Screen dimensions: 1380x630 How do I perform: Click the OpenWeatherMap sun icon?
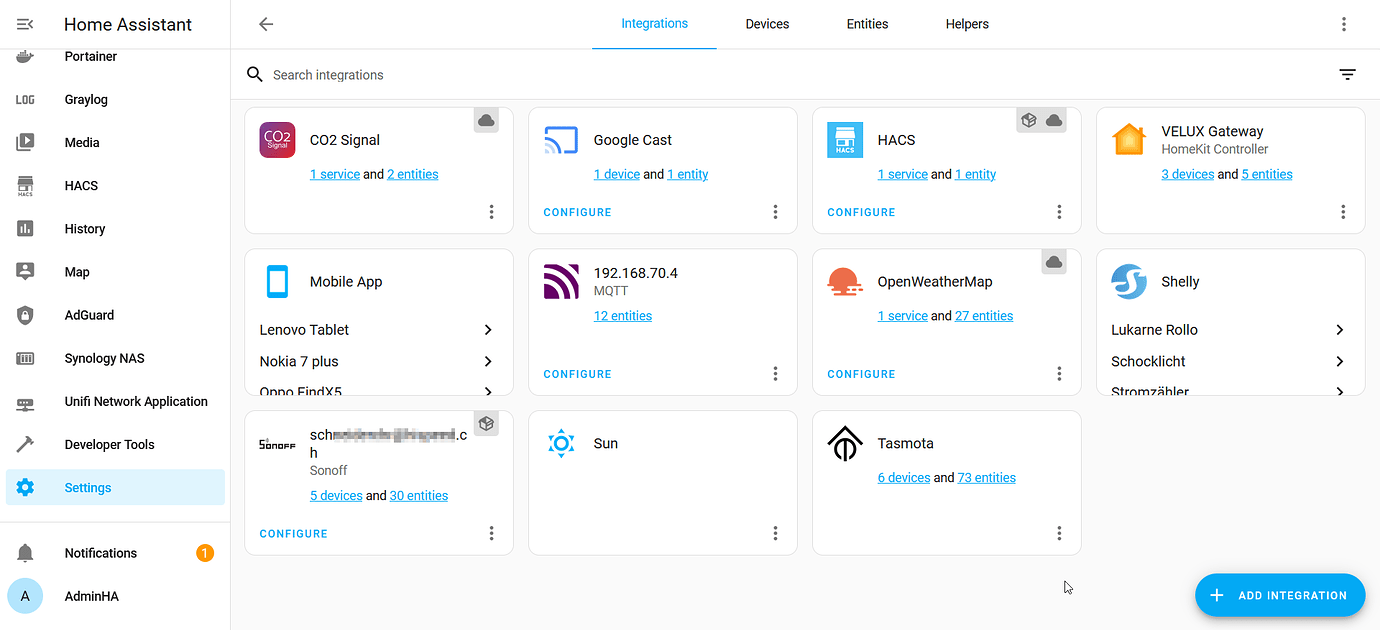[845, 282]
